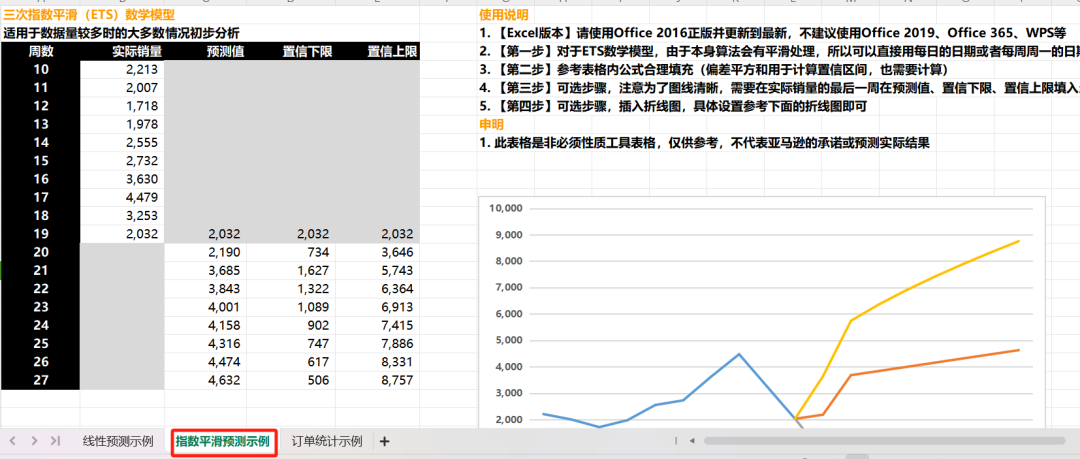Select forecast value cell 4,316

206,343
